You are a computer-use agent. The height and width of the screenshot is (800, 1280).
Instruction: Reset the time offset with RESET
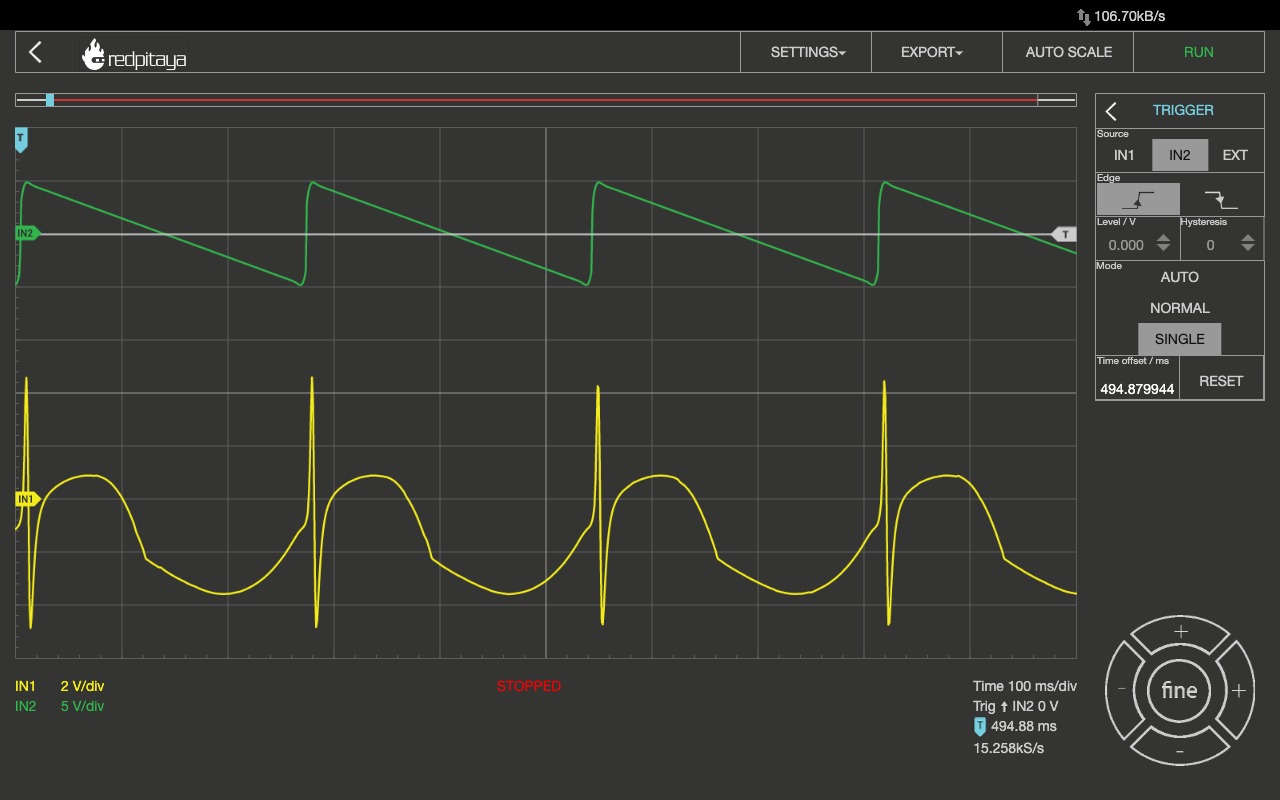[1221, 381]
